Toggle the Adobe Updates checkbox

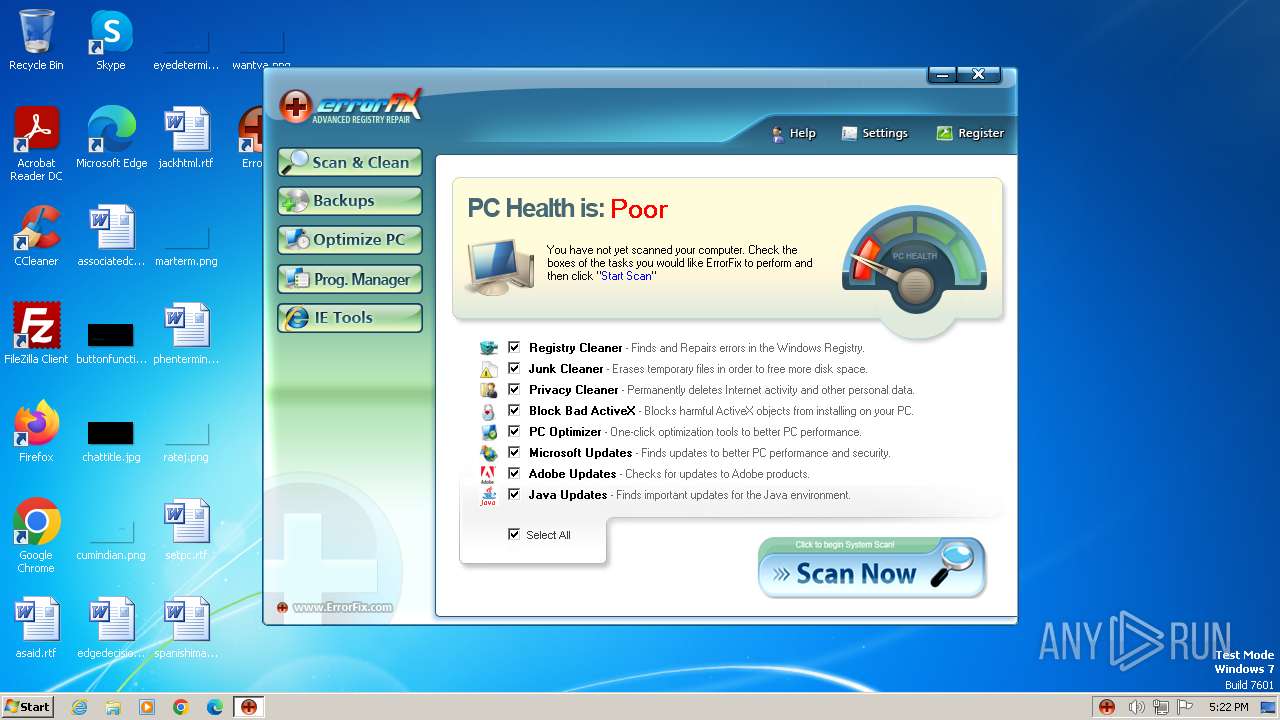tap(514, 473)
